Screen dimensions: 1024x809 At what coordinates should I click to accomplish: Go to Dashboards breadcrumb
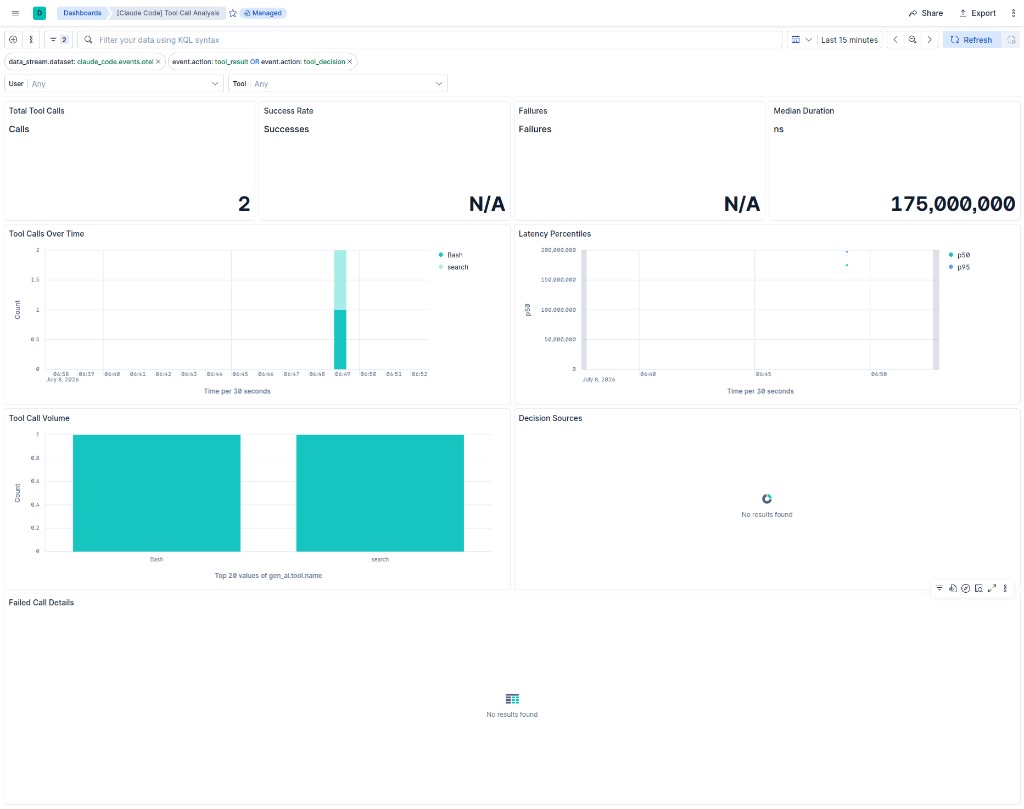pyautogui.click(x=82, y=13)
